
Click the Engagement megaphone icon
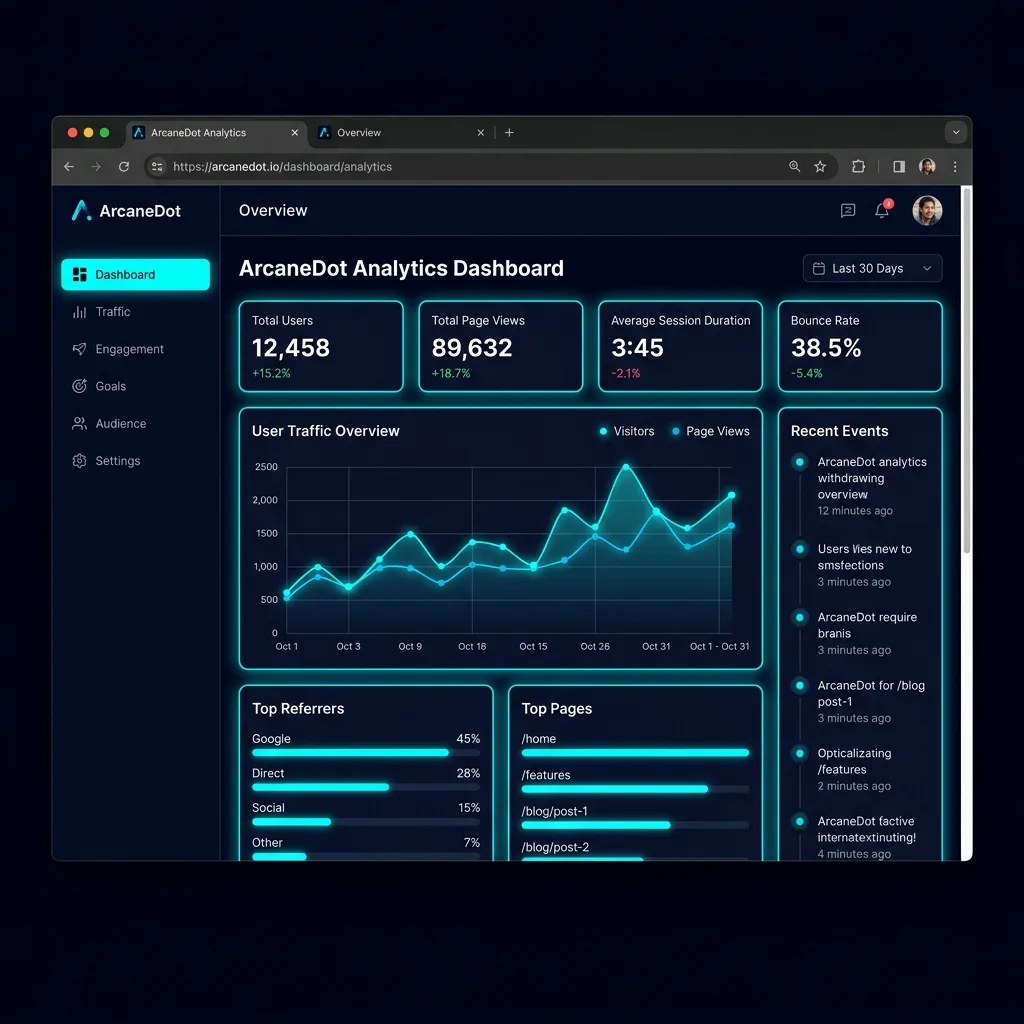click(x=79, y=349)
